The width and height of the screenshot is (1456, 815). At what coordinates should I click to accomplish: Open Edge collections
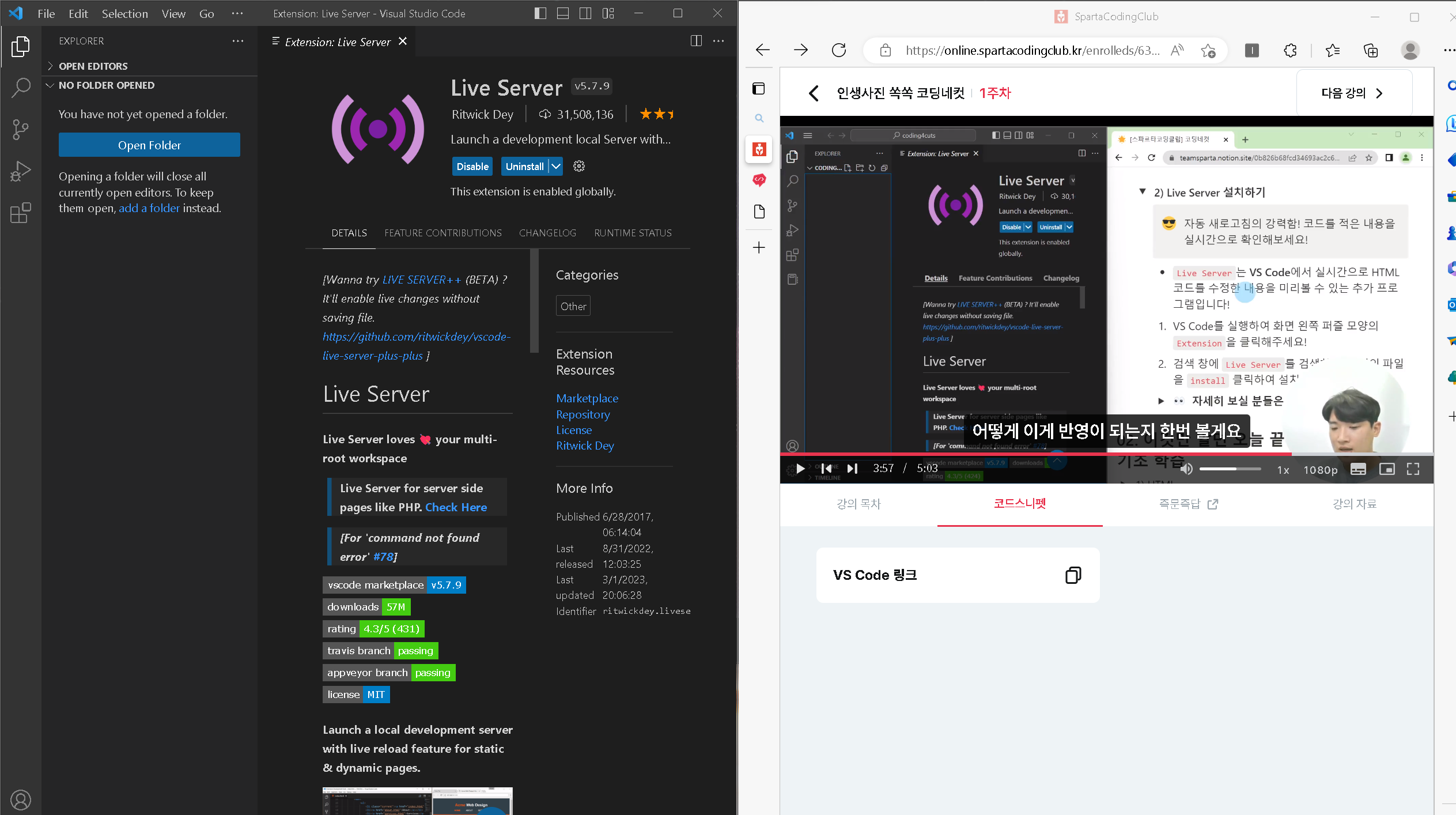tap(1371, 51)
